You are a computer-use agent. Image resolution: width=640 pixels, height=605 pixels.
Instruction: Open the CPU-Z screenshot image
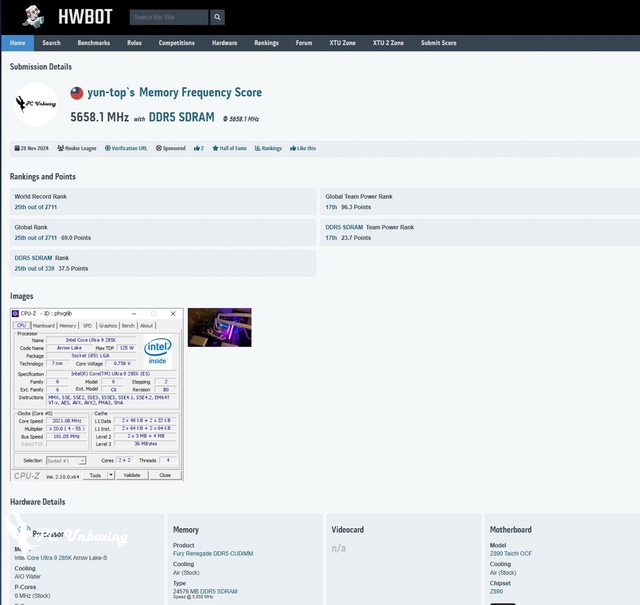tap(96, 394)
